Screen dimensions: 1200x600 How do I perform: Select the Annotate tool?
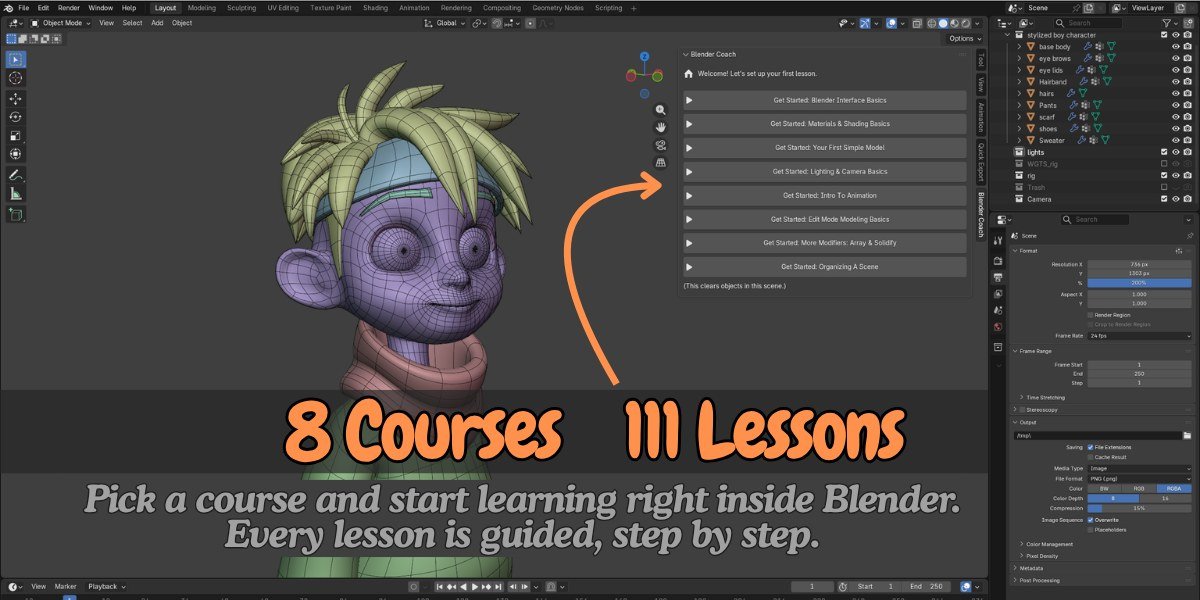tap(16, 175)
